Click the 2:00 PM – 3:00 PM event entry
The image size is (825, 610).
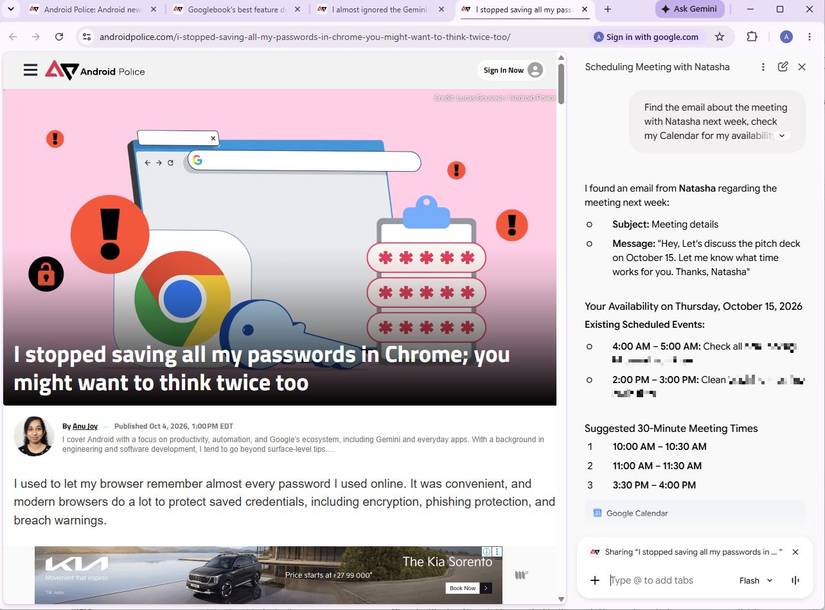708,386
